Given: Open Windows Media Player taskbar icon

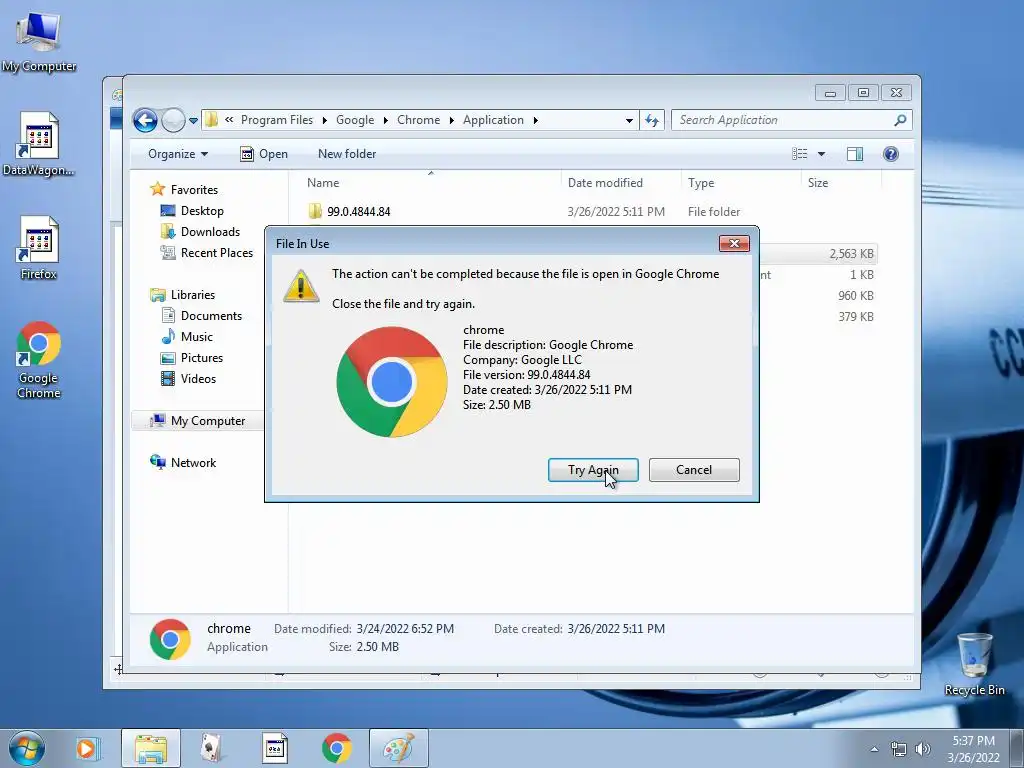Looking at the screenshot, I should tap(86, 748).
